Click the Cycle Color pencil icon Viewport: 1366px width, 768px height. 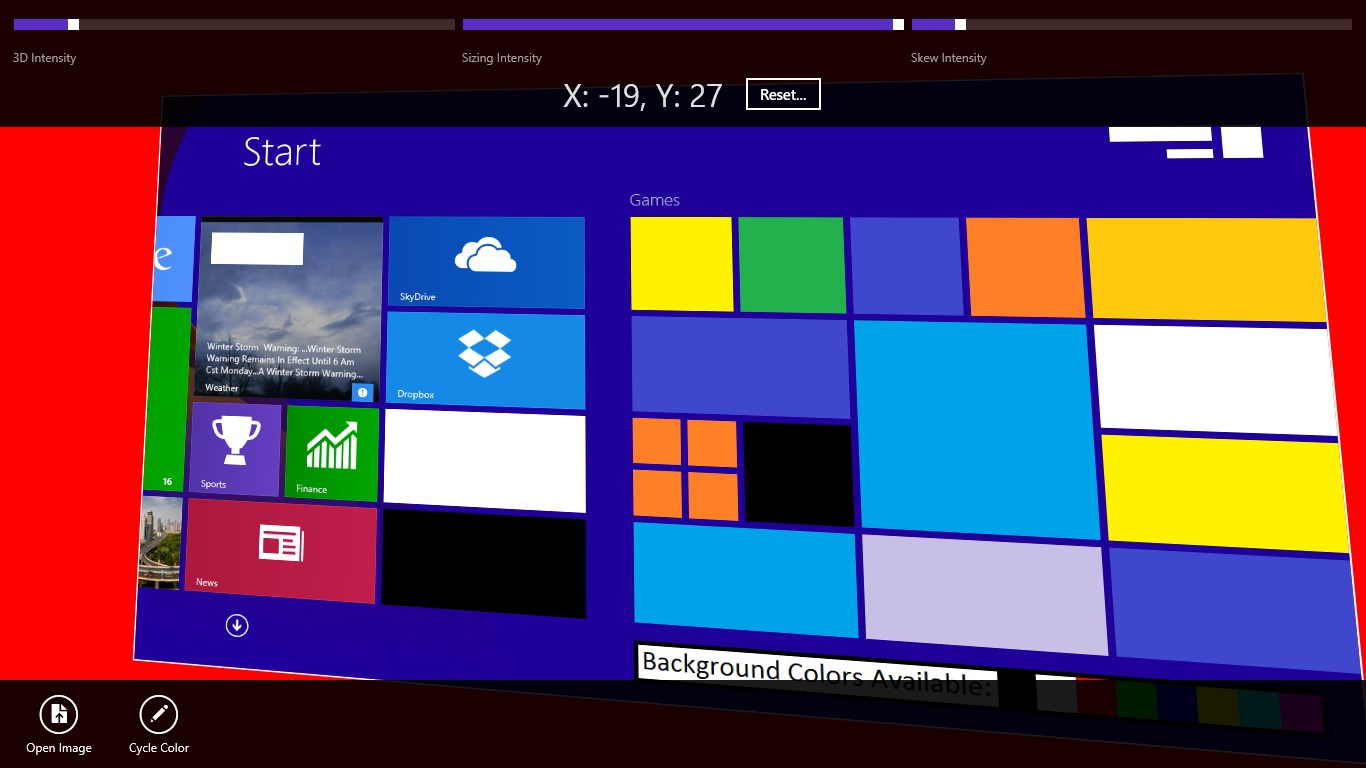click(158, 714)
